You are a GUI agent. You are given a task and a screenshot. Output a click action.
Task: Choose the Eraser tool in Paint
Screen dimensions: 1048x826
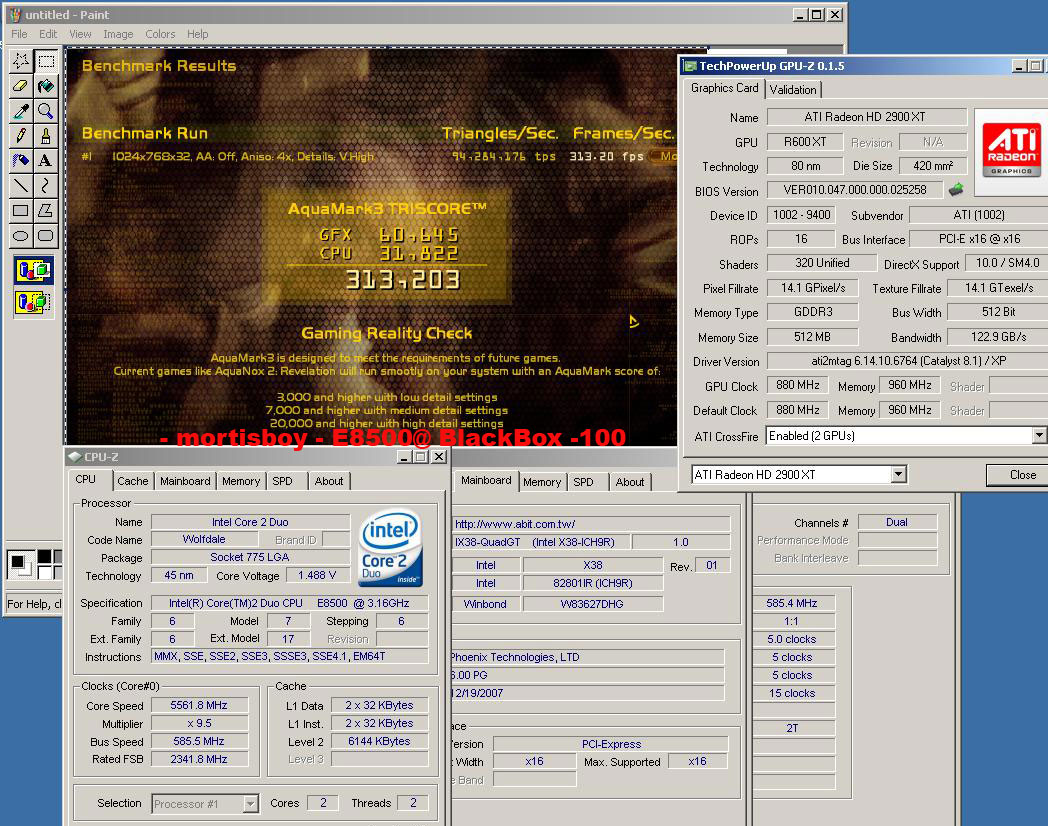(21, 86)
